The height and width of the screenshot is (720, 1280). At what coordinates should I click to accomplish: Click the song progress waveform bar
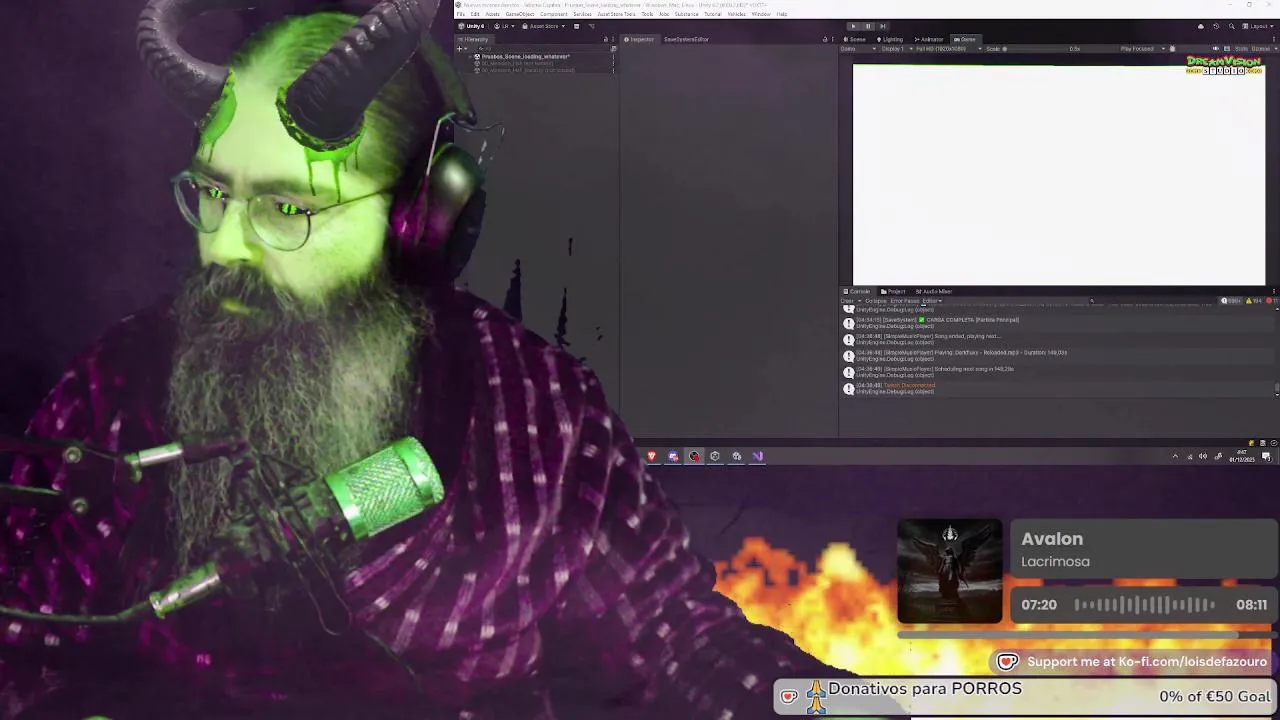point(1145,604)
